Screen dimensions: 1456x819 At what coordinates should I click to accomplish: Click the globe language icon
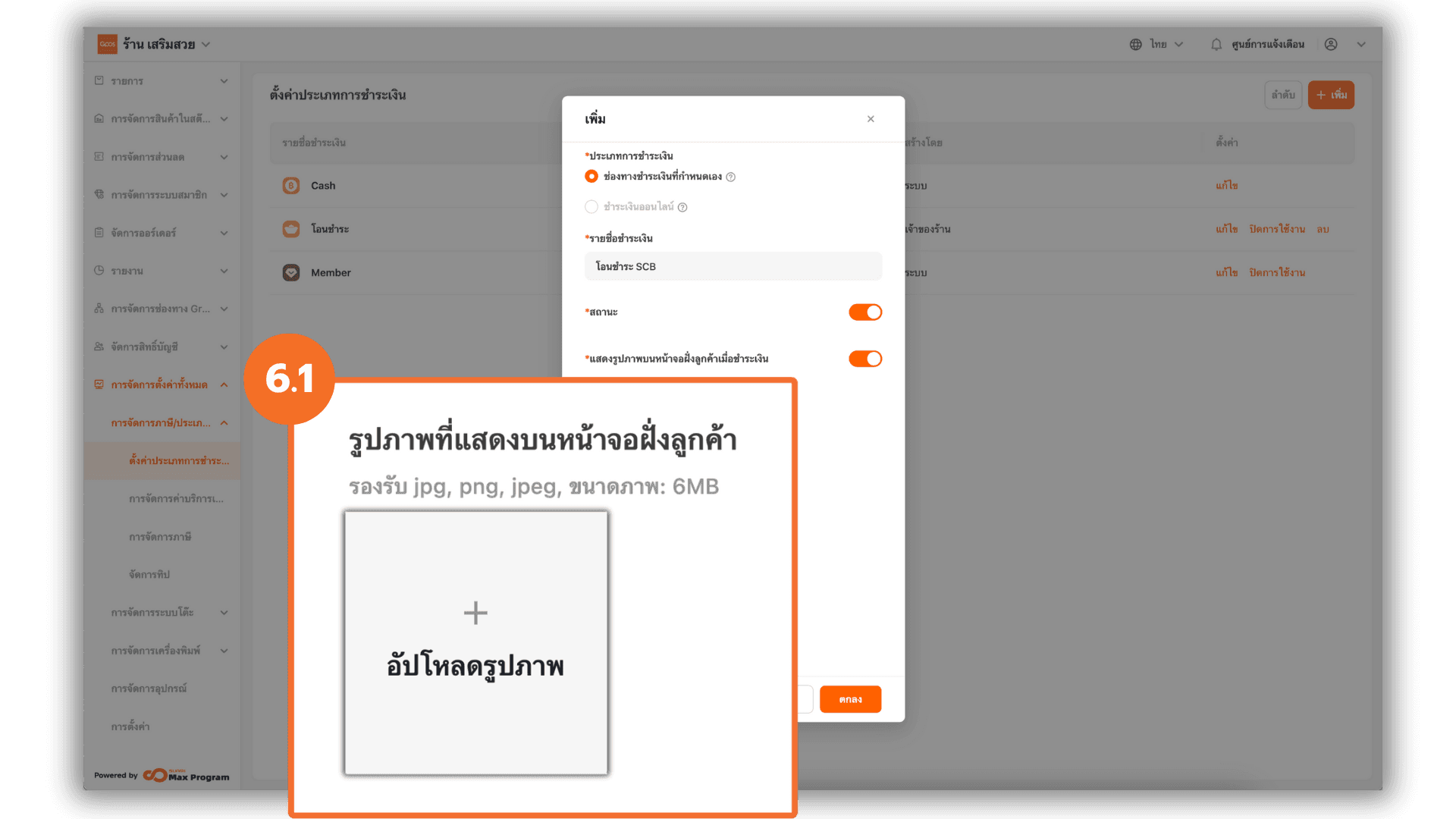pyautogui.click(x=1135, y=45)
